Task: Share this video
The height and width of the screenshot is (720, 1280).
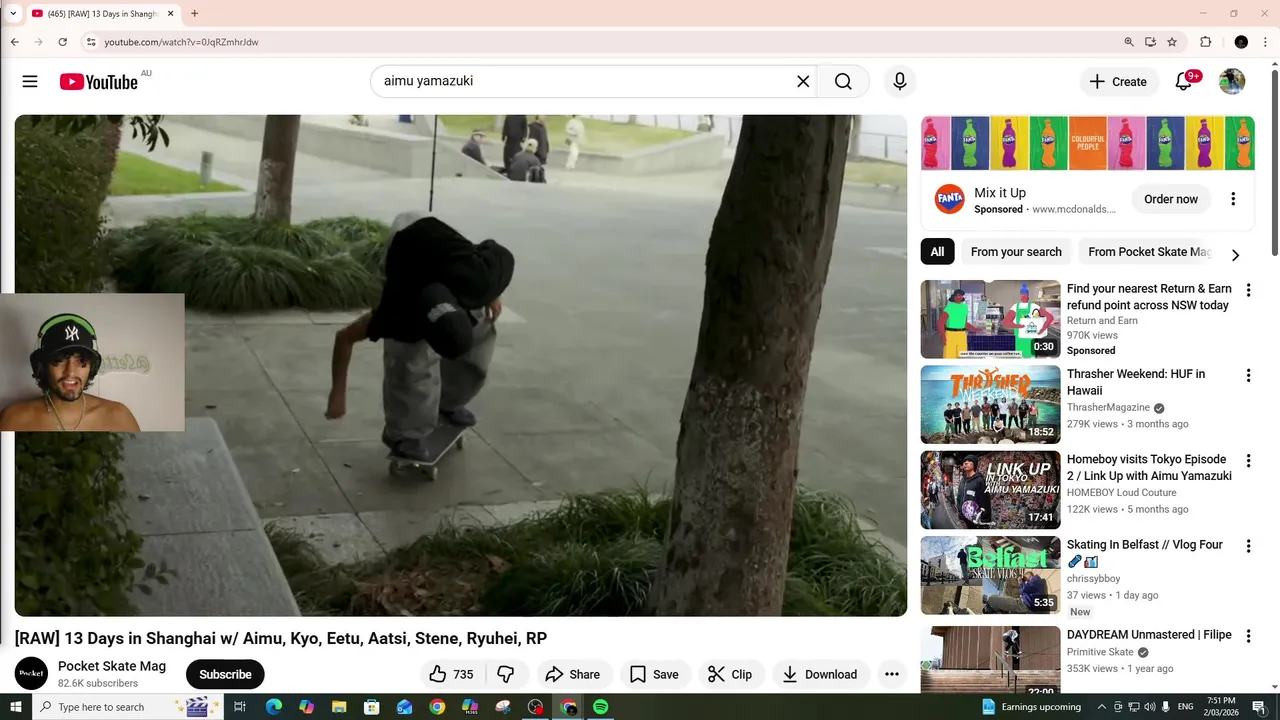Action: tap(573, 674)
